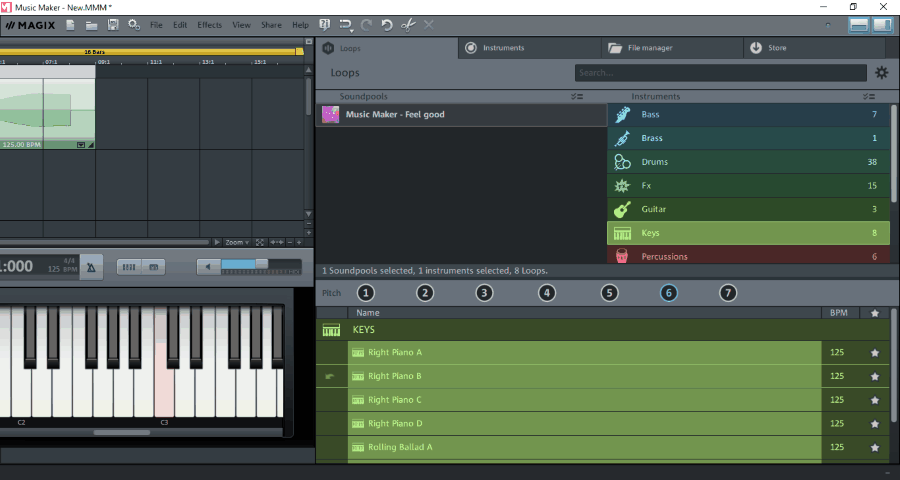Screen dimensions: 900x480
Task: Click the delete X icon in toolbar
Action: pos(429,25)
